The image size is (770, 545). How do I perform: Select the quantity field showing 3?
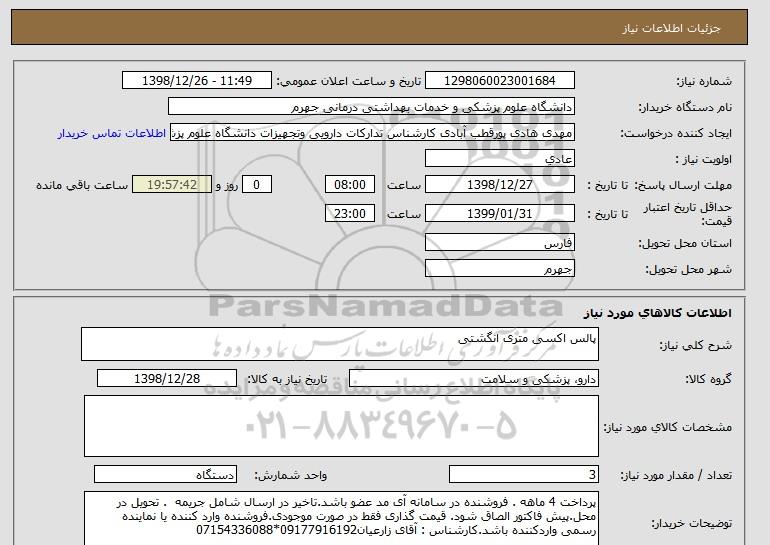(x=523, y=475)
